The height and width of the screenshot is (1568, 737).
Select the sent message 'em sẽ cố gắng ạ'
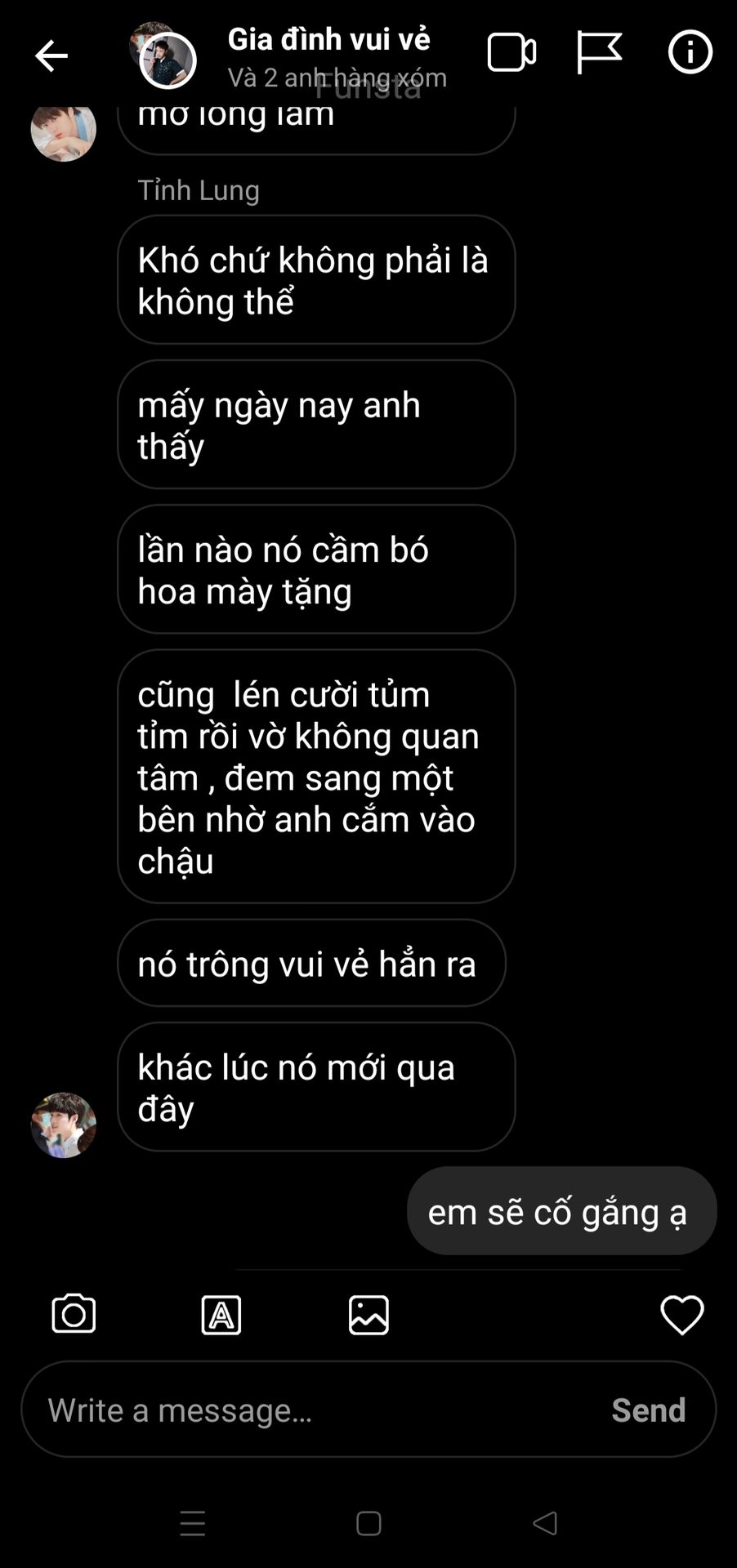tap(561, 1210)
